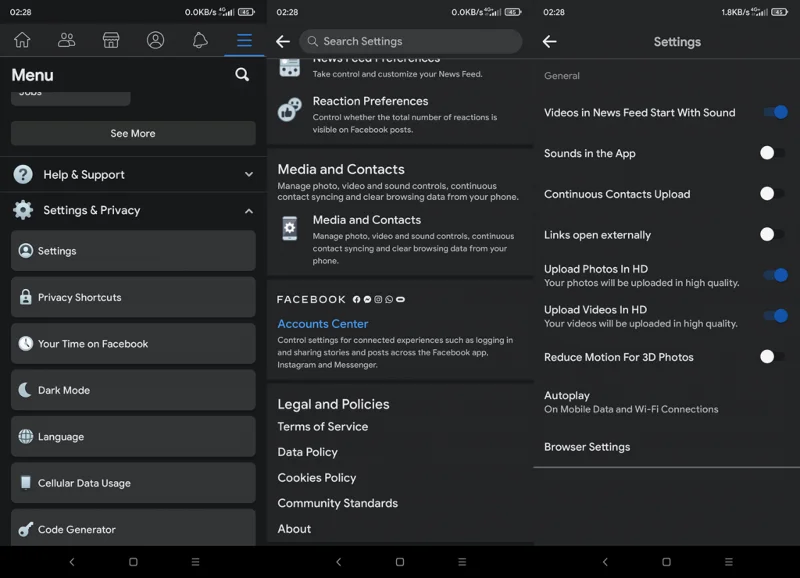This screenshot has height=578, width=800.
Task: Tap the Reaction Preferences thumbs-up icon
Action: point(289,109)
